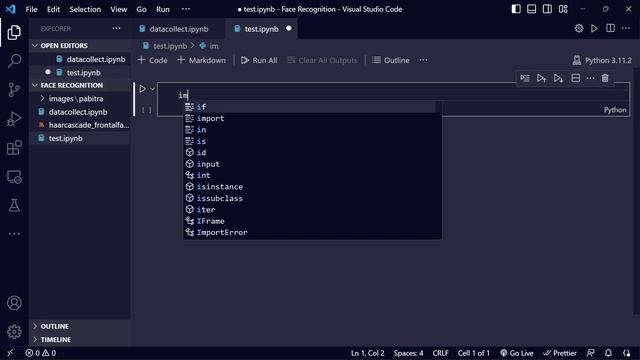Customize layout button in title bar
The image size is (640, 360).
click(563, 9)
